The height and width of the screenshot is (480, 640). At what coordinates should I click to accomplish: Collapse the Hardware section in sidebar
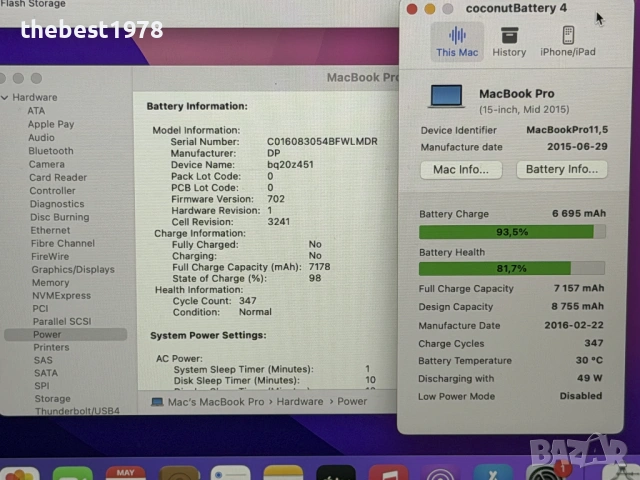(x=5, y=98)
